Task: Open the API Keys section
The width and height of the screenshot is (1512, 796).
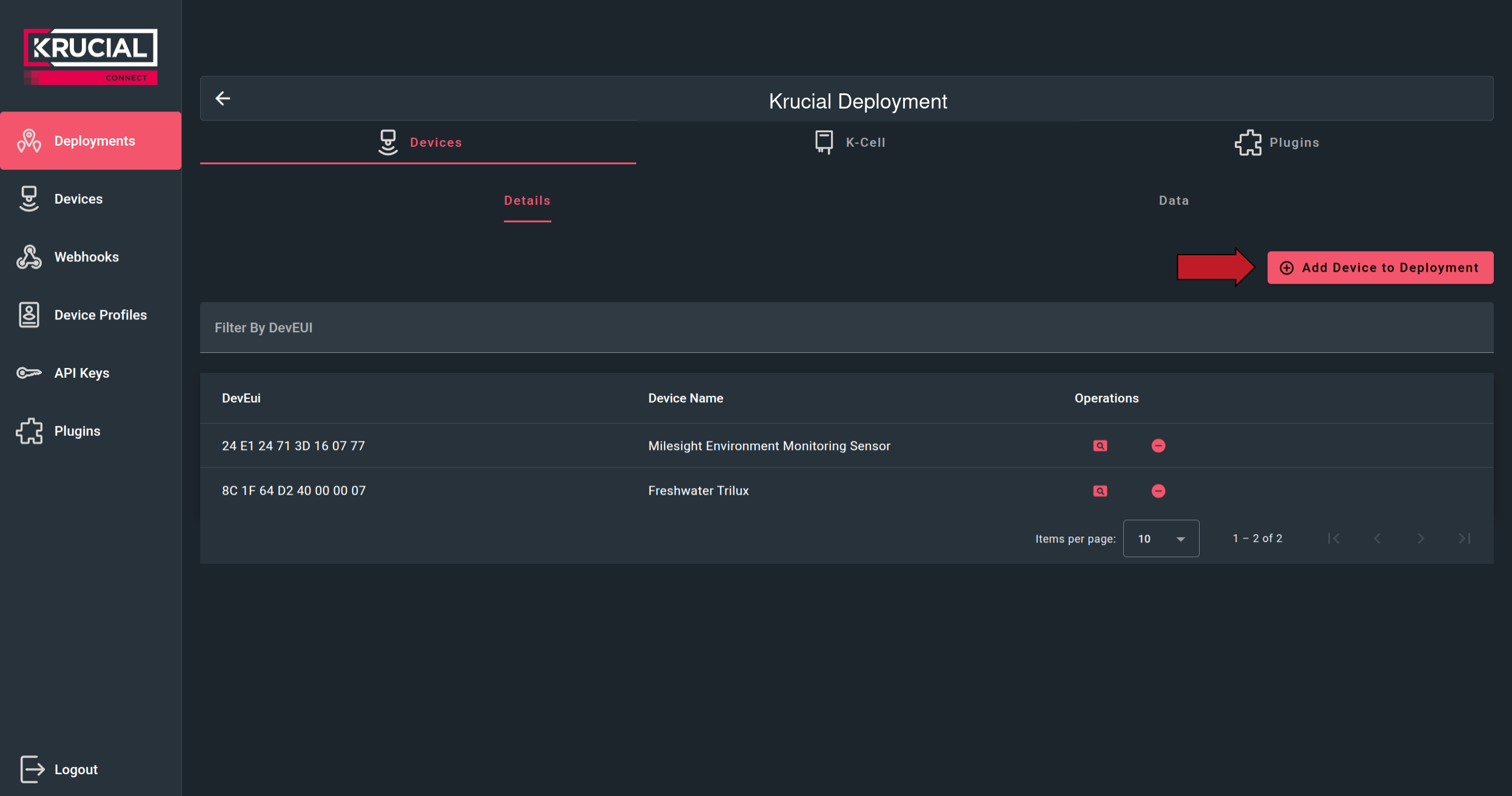Action: [81, 373]
